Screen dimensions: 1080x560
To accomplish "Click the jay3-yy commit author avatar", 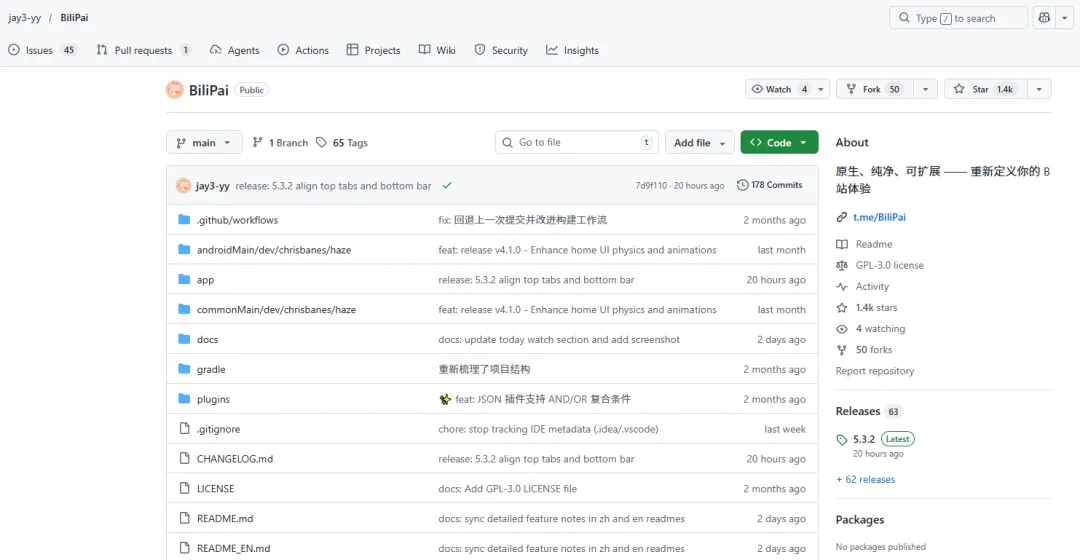I will 183,185.
